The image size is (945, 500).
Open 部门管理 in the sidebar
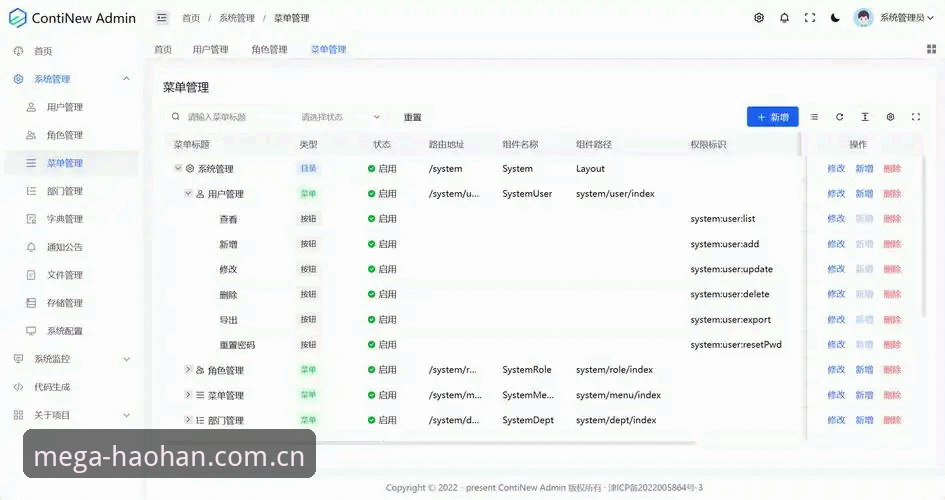click(x=64, y=191)
